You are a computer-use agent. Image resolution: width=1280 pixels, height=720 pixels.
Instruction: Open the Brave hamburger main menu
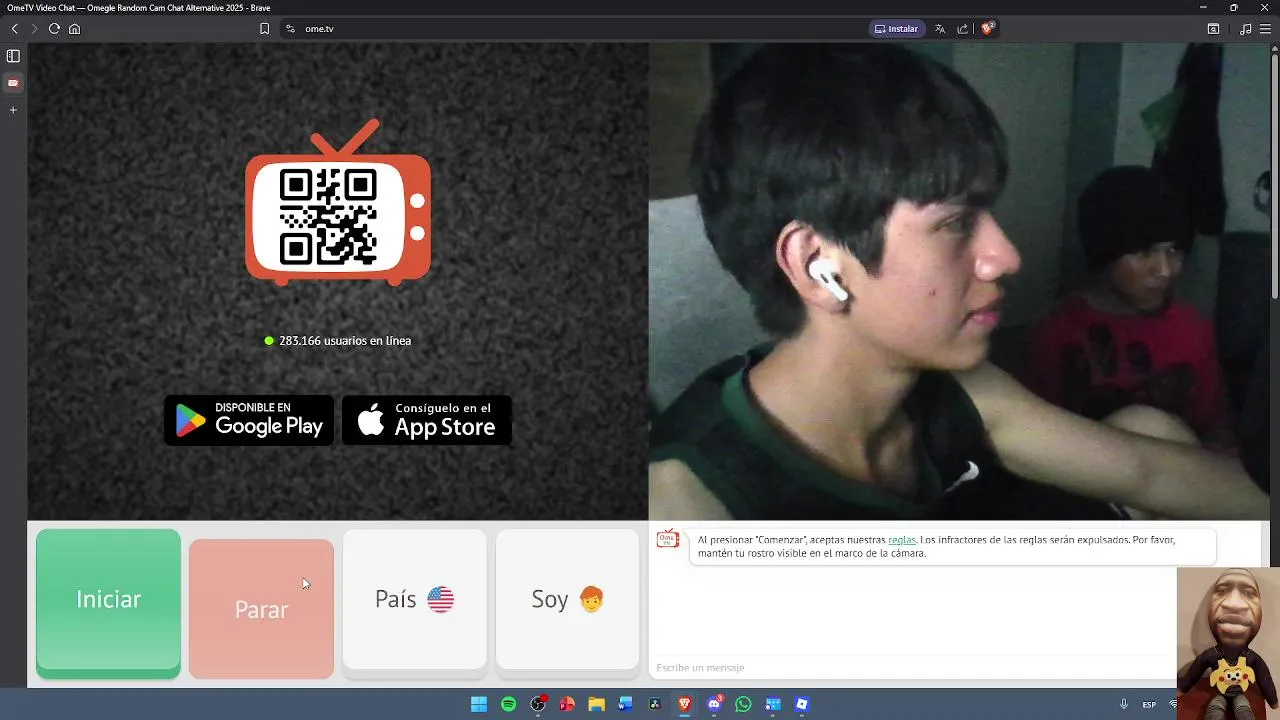1265,29
